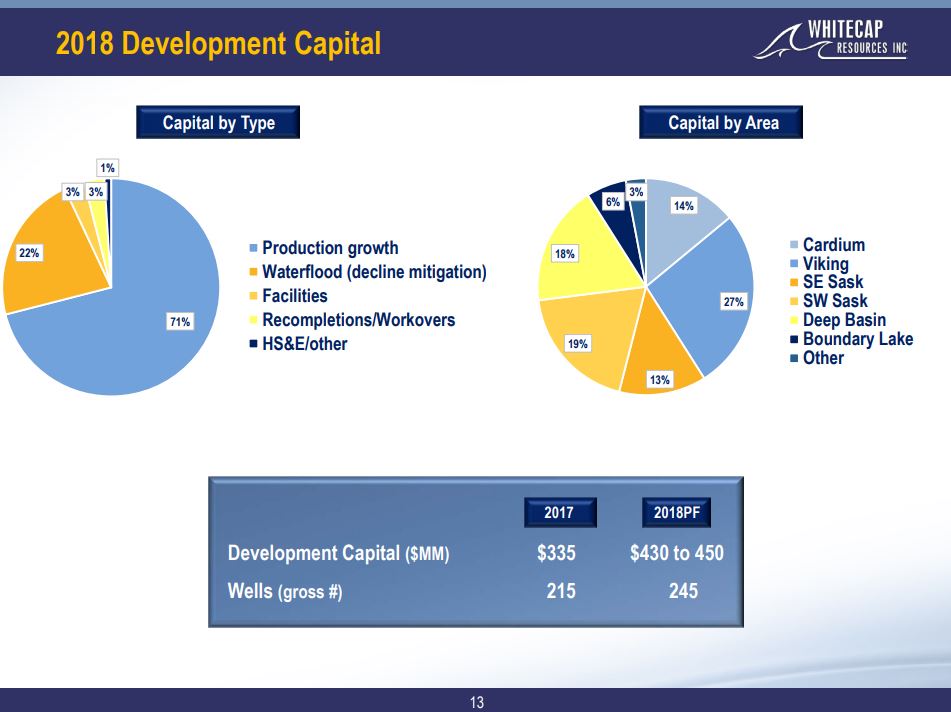Select the $430 to 450 capital value
951x712 pixels.
[x=676, y=553]
